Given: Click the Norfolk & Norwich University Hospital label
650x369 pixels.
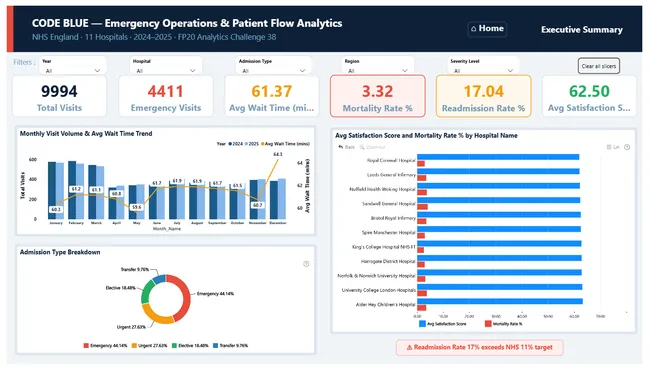Looking at the screenshot, I should (x=376, y=276).
